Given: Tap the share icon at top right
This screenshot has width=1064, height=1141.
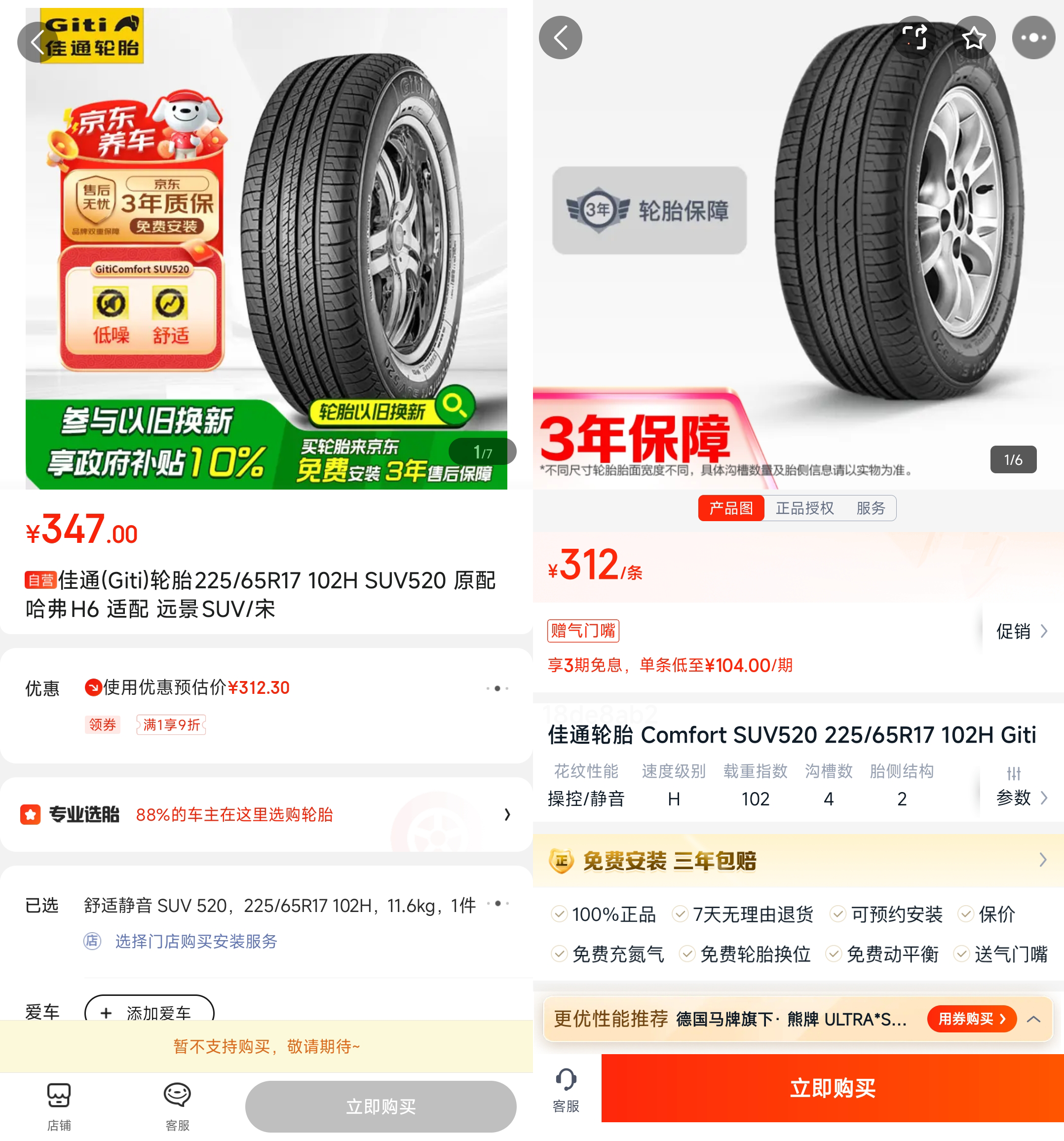Looking at the screenshot, I should coord(915,38).
